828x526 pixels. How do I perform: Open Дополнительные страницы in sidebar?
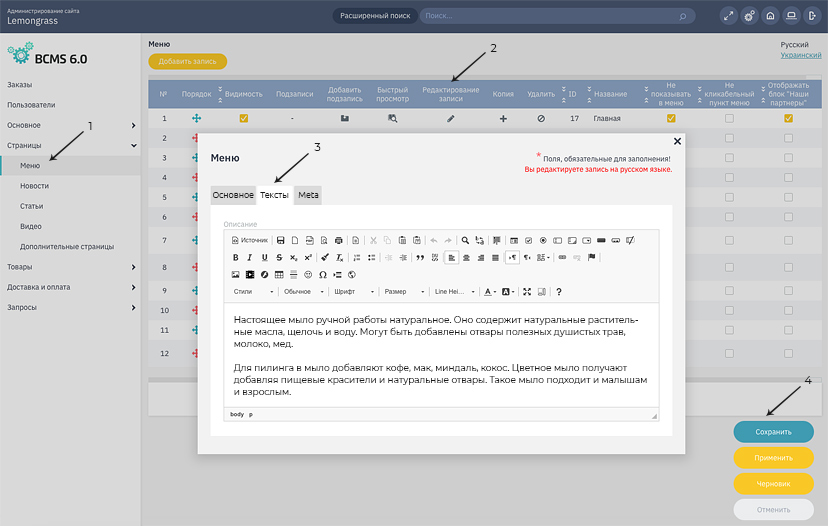point(67,247)
